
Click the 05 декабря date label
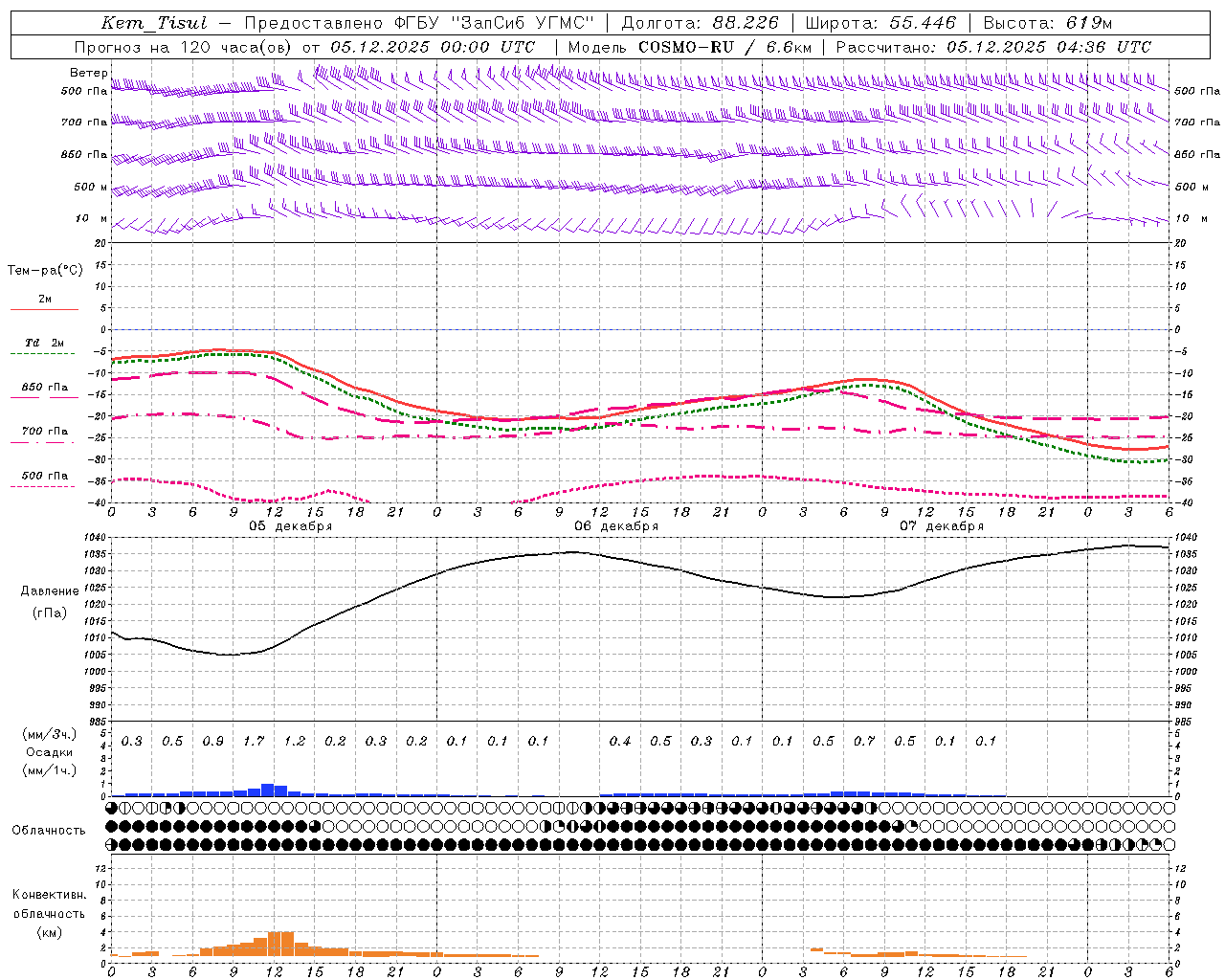tap(291, 526)
